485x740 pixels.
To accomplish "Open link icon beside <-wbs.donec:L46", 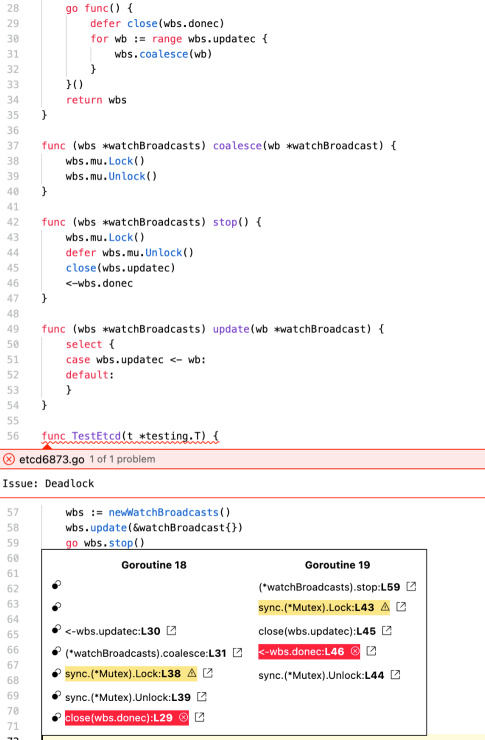I will click(371, 651).
